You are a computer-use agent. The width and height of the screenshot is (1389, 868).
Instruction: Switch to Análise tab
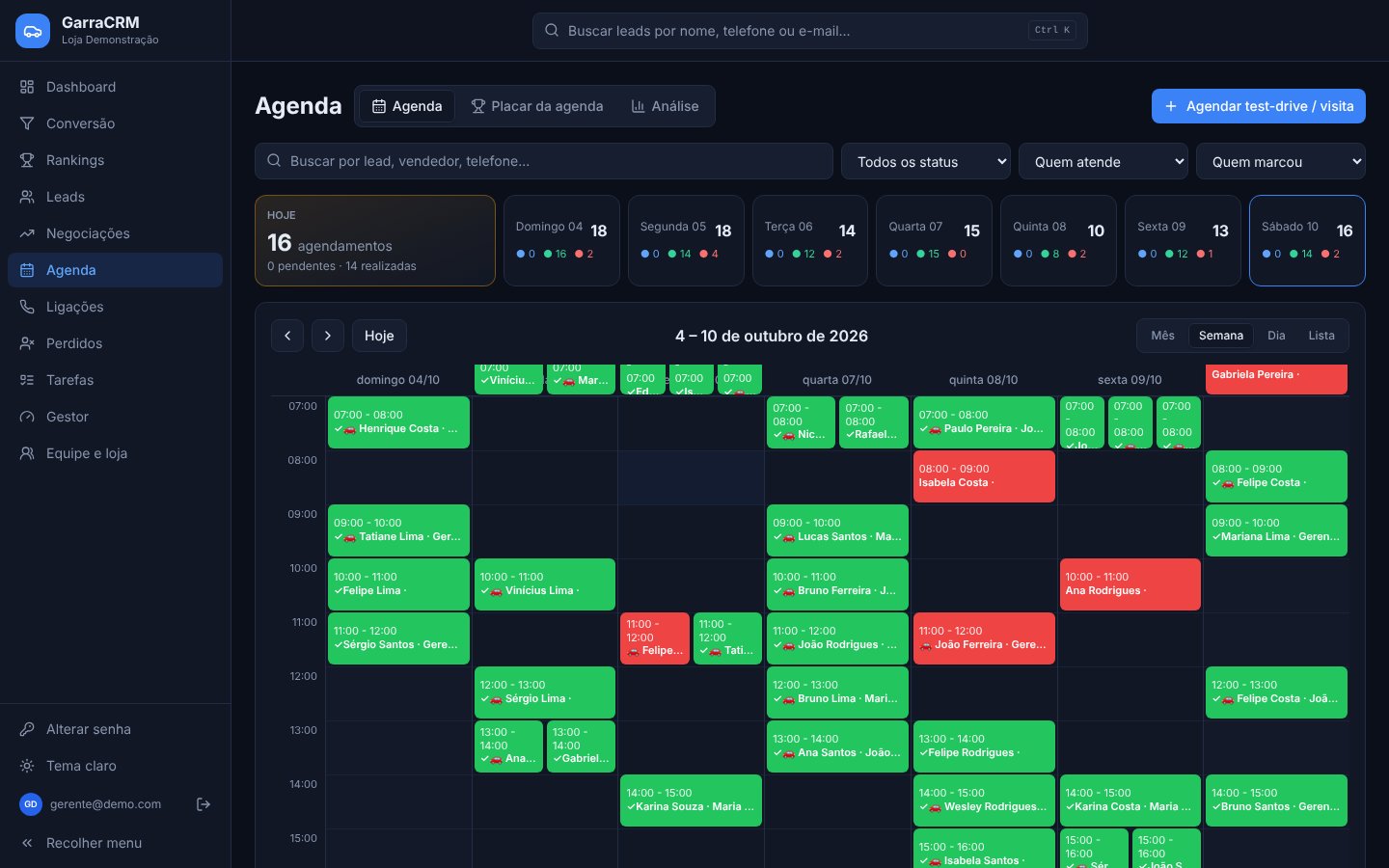665,106
